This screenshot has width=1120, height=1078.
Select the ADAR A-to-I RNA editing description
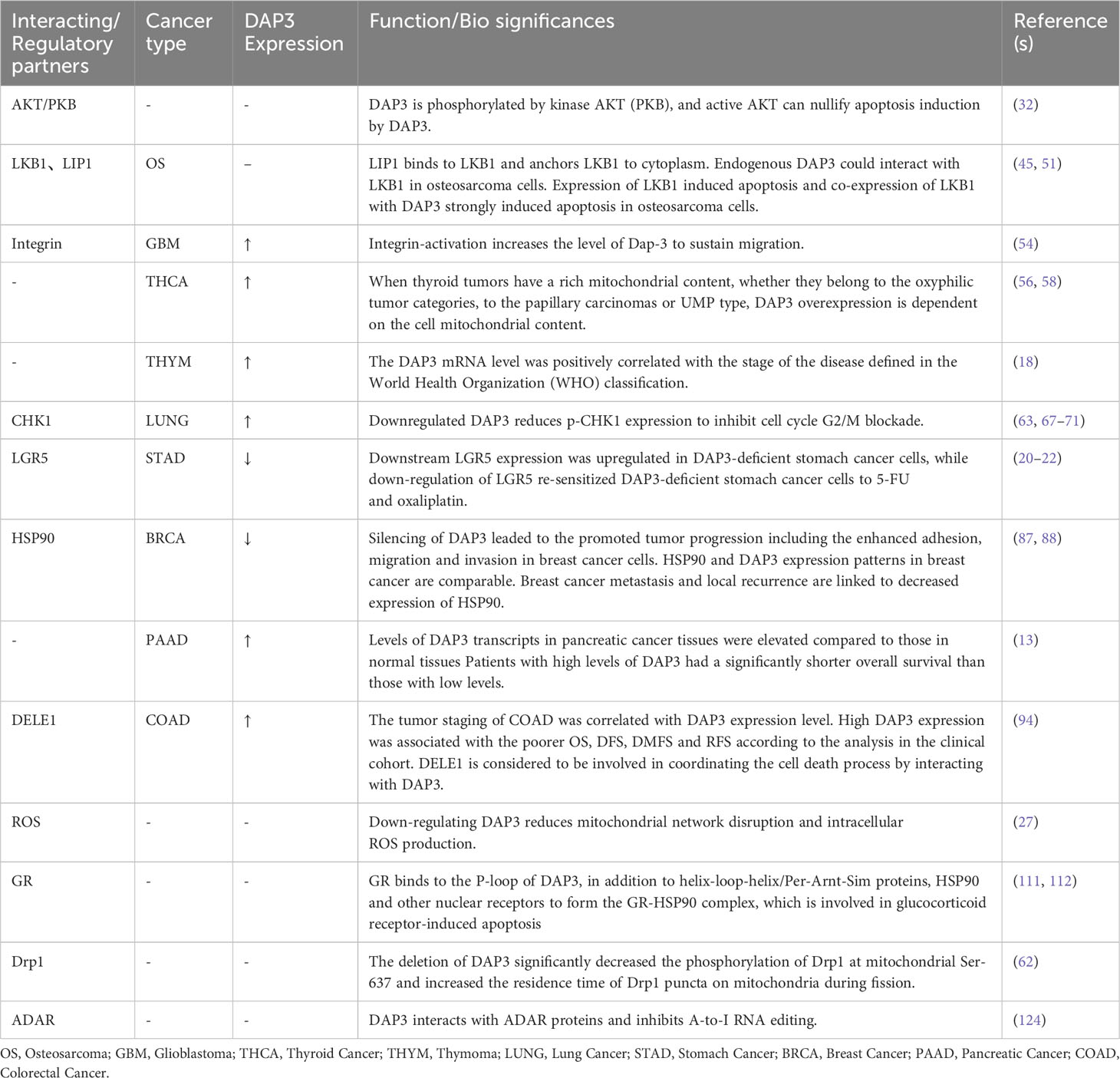[x=592, y=1020]
